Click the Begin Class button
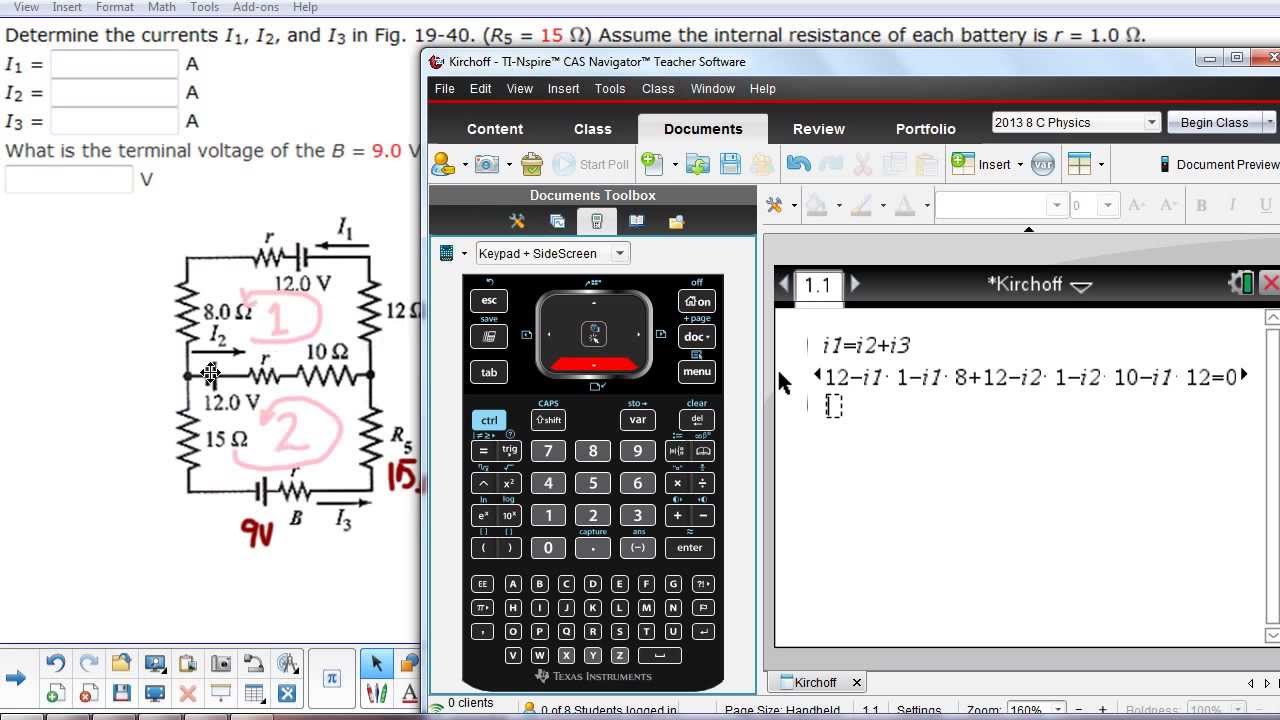Image resolution: width=1280 pixels, height=720 pixels. tap(1214, 122)
